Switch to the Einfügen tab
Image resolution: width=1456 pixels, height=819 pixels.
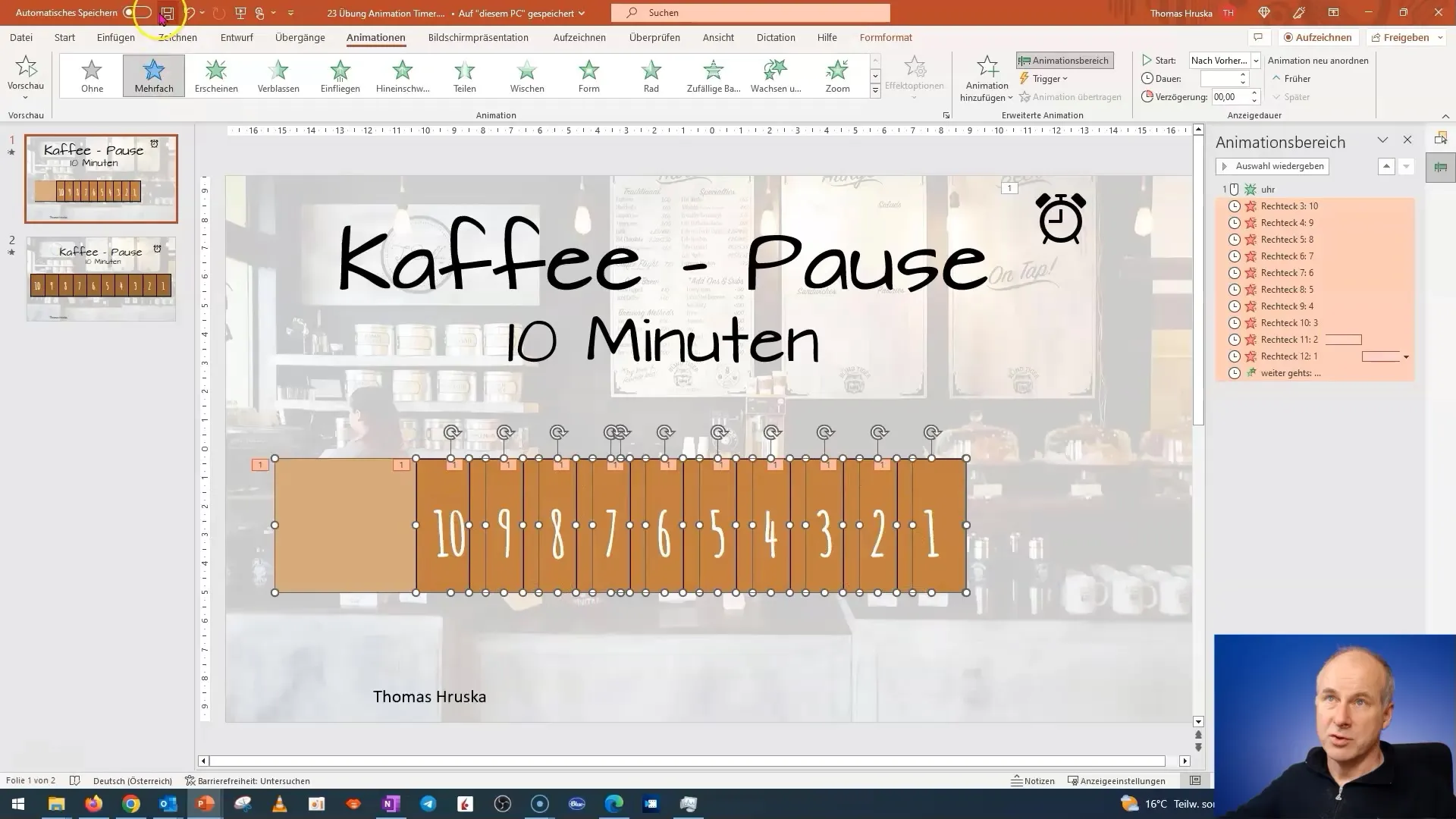point(116,37)
